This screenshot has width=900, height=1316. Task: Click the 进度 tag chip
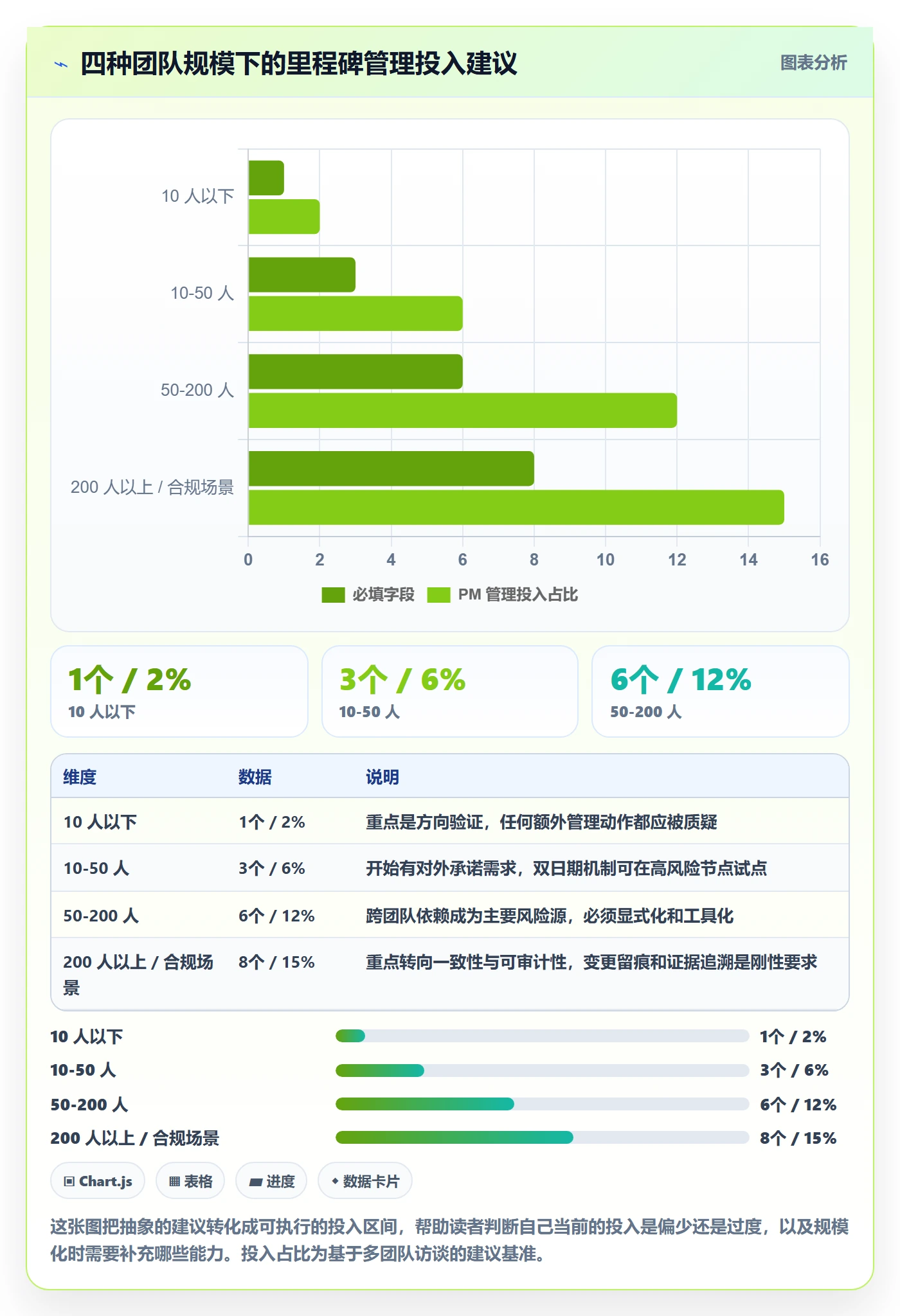[271, 1181]
